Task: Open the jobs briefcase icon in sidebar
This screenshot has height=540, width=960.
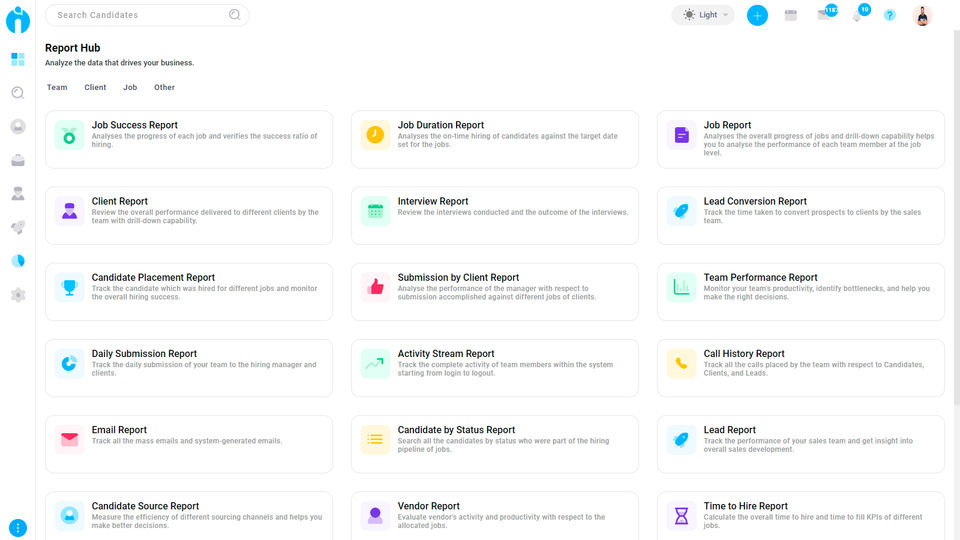Action: click(18, 160)
